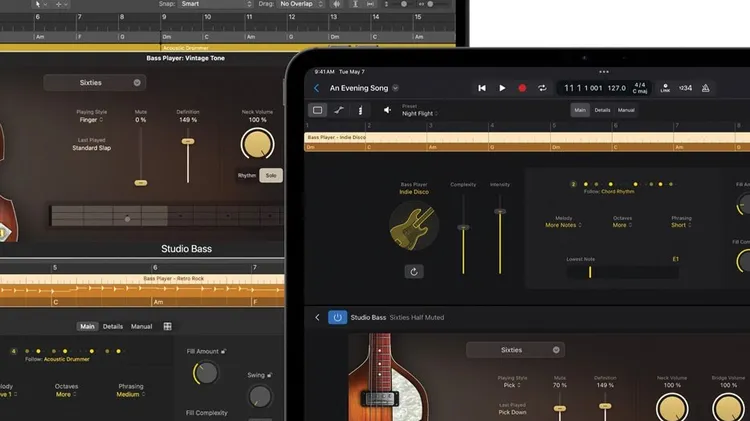The width and height of the screenshot is (750, 421).
Task: Toggle the Fill Amount lock icon on Mac
Action: tap(223, 351)
